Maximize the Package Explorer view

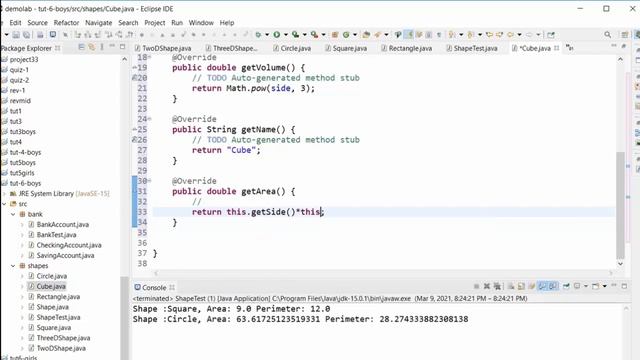(x=122, y=47)
